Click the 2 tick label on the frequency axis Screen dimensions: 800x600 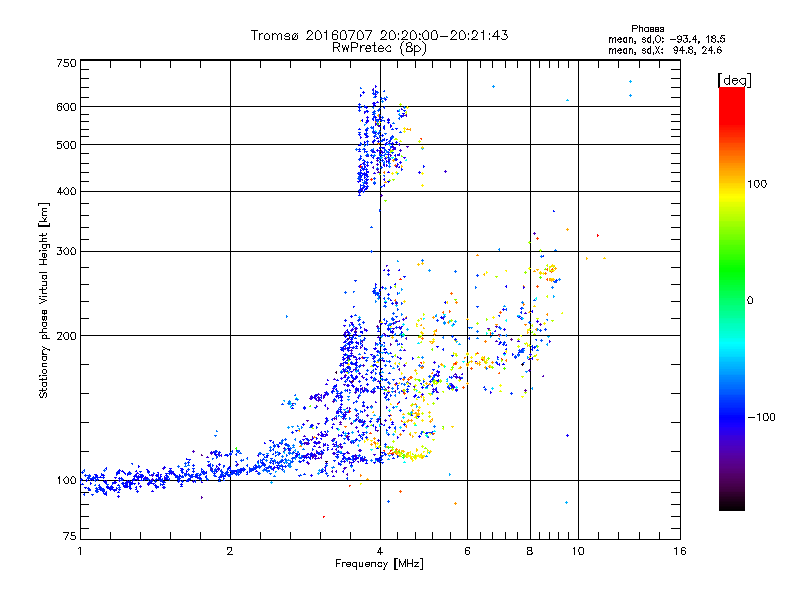[230, 551]
